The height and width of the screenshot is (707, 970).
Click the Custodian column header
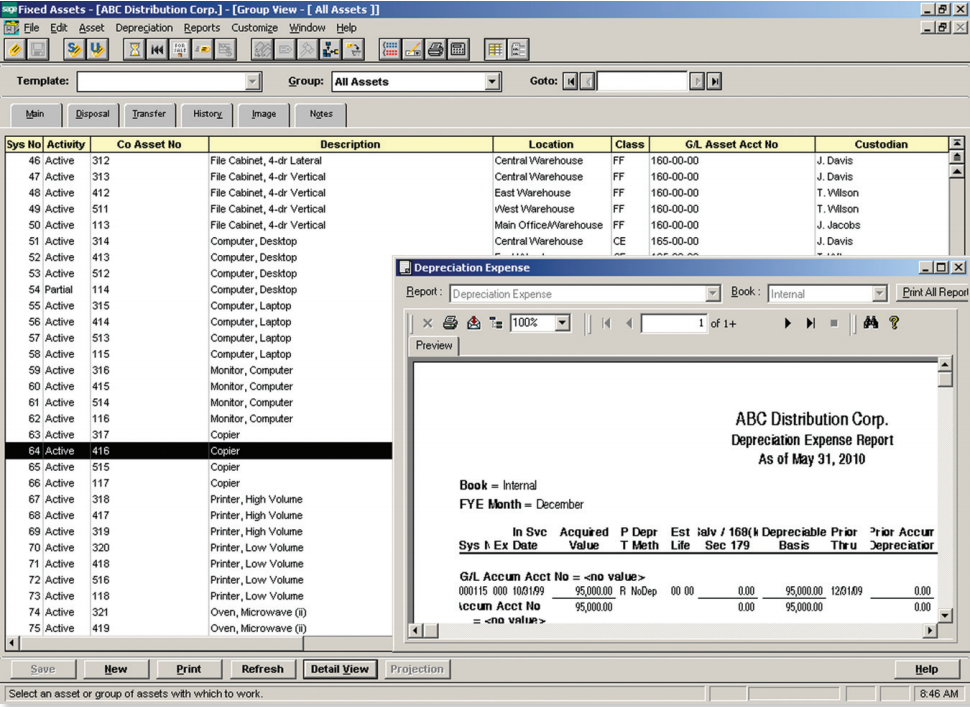click(x=881, y=144)
